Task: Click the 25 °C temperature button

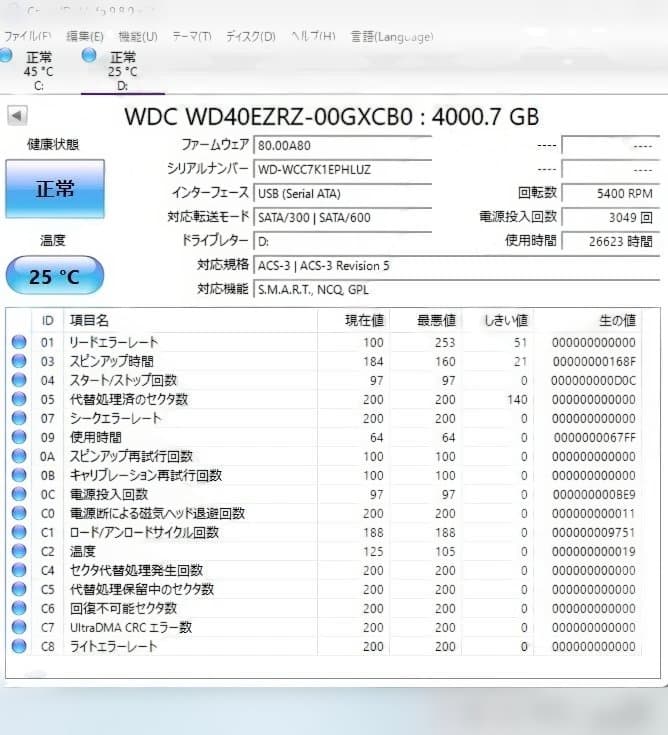Action: [x=55, y=276]
